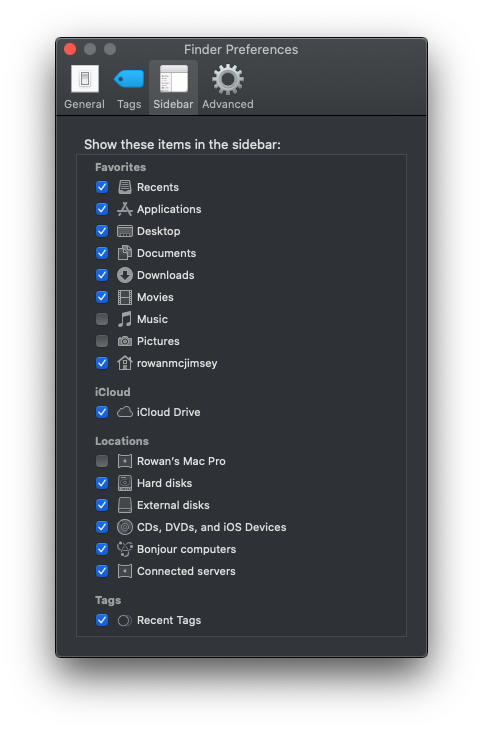Disable the Hard disks checkbox
This screenshot has height=731, width=483.
[x=102, y=483]
